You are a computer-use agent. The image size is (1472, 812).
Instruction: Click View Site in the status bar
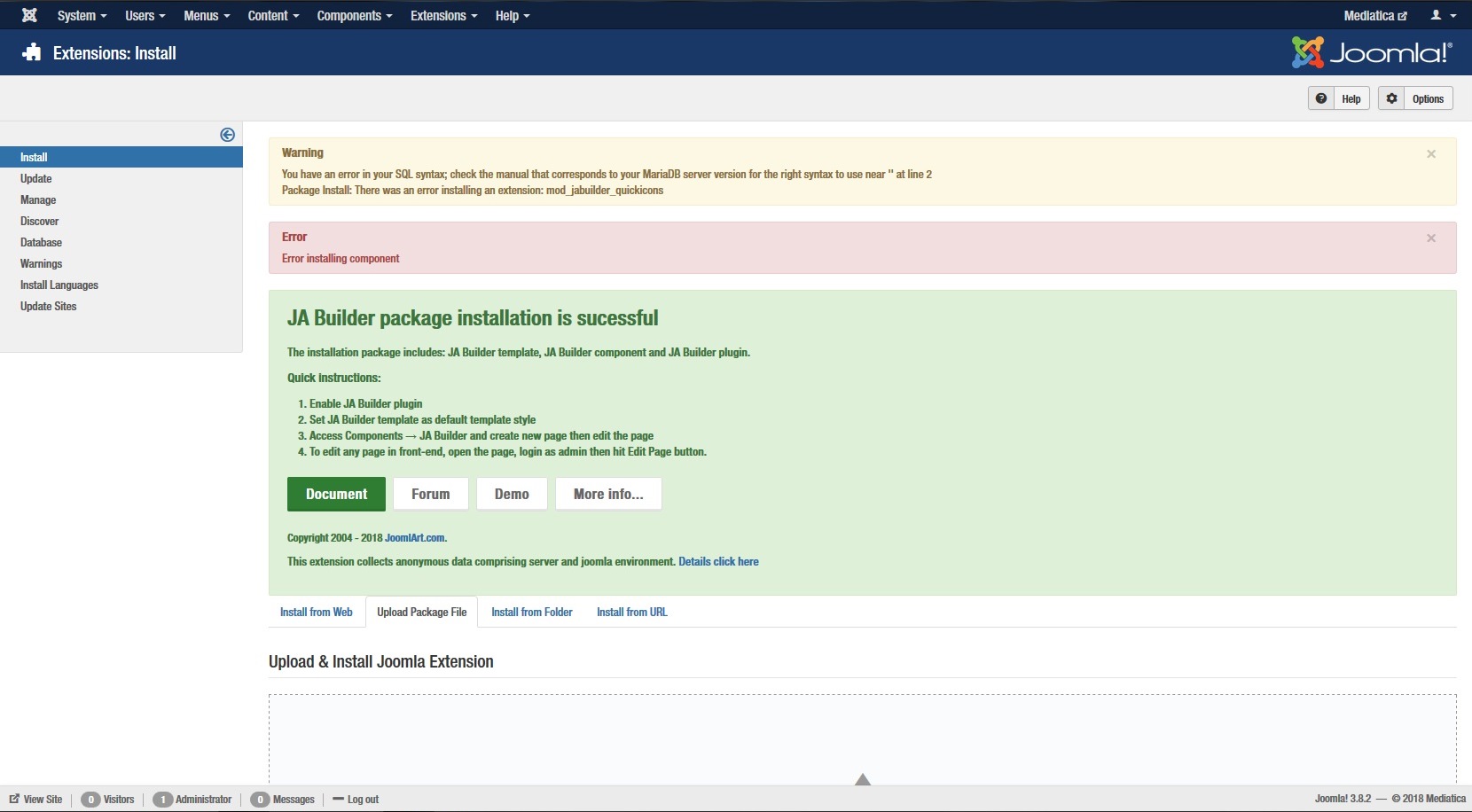(36, 800)
